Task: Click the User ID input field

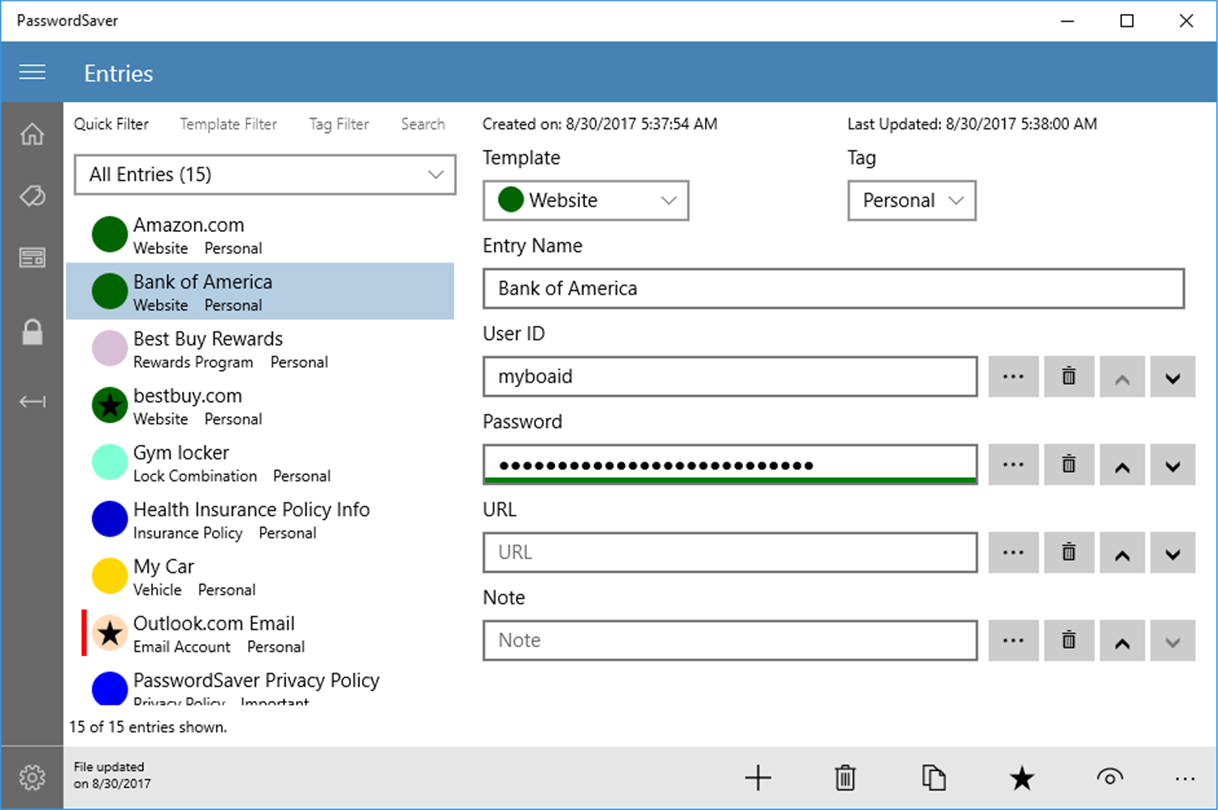Action: pyautogui.click(x=730, y=377)
